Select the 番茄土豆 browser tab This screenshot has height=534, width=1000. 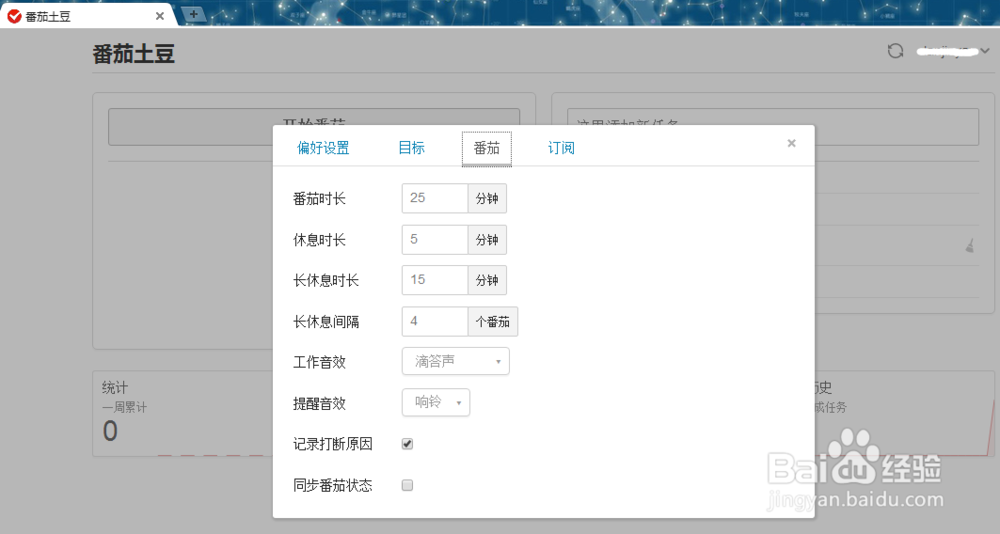(x=87, y=16)
